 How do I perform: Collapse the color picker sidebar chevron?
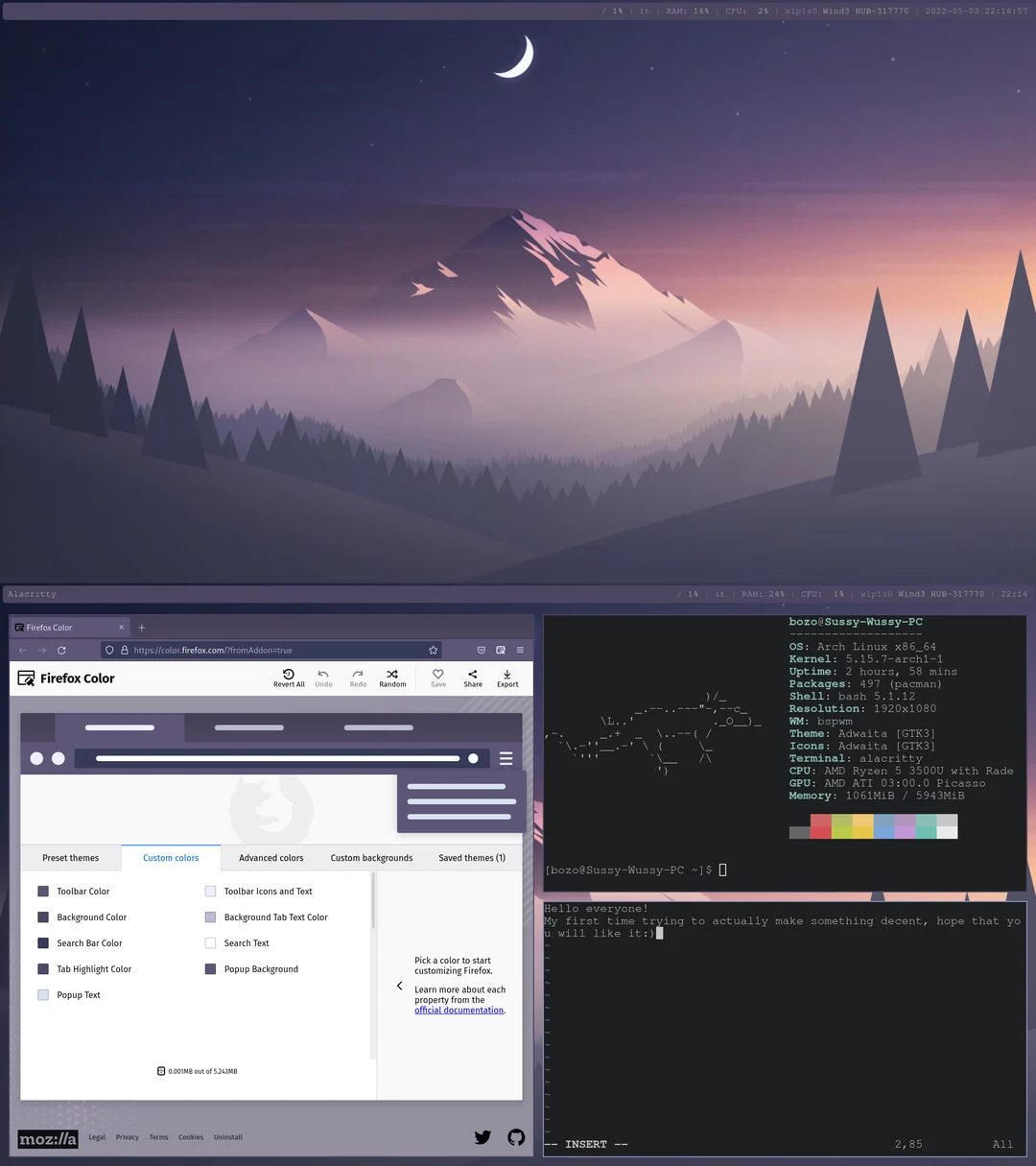(400, 985)
